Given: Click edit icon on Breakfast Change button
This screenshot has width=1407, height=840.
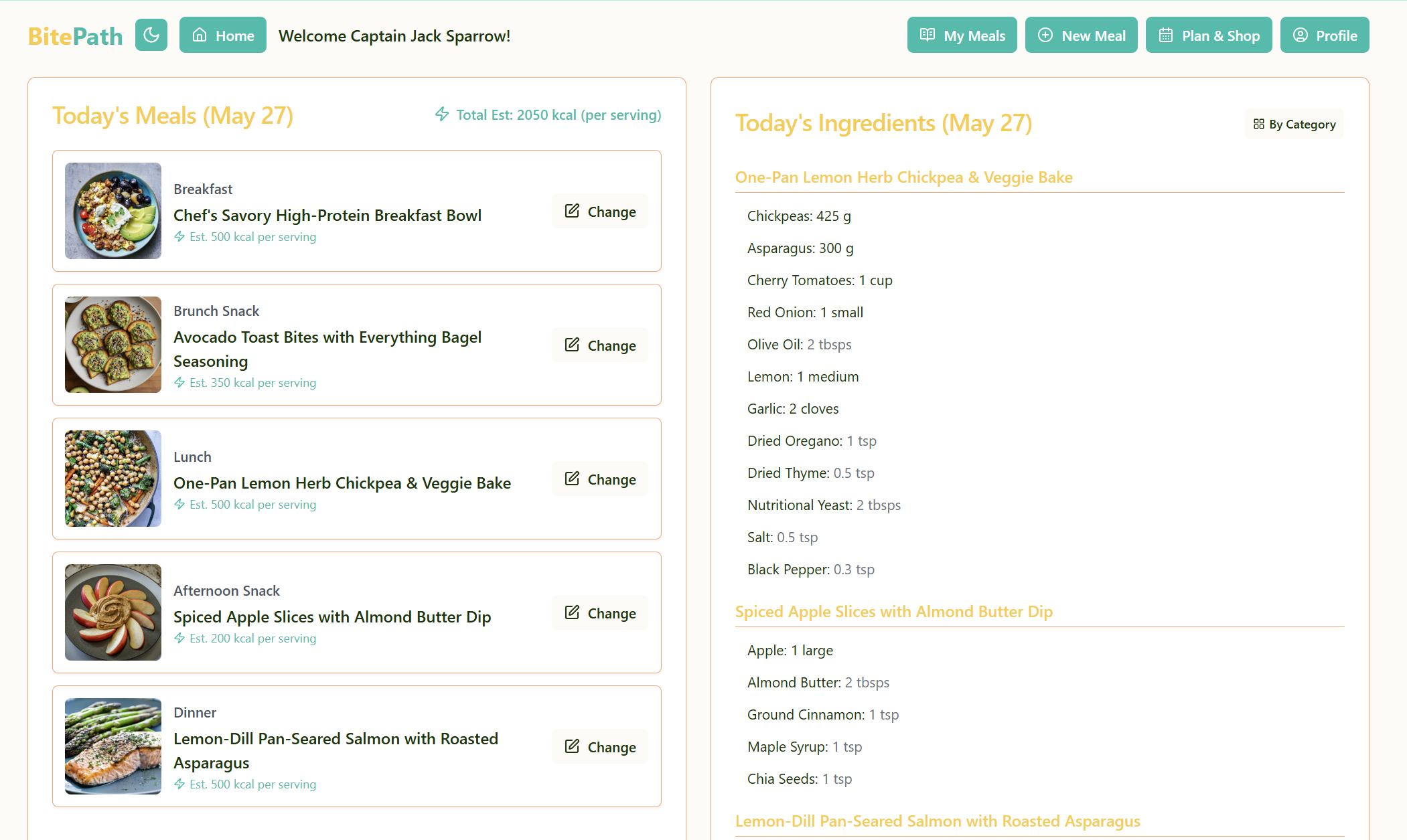Looking at the screenshot, I should (572, 211).
